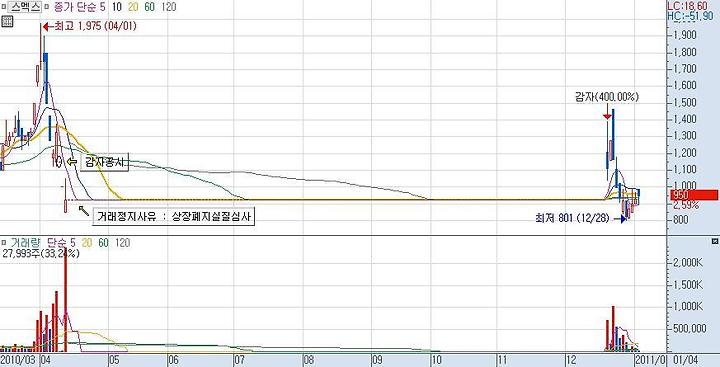
Task: Click 단순 in the volume panel legend
Action: point(57,243)
